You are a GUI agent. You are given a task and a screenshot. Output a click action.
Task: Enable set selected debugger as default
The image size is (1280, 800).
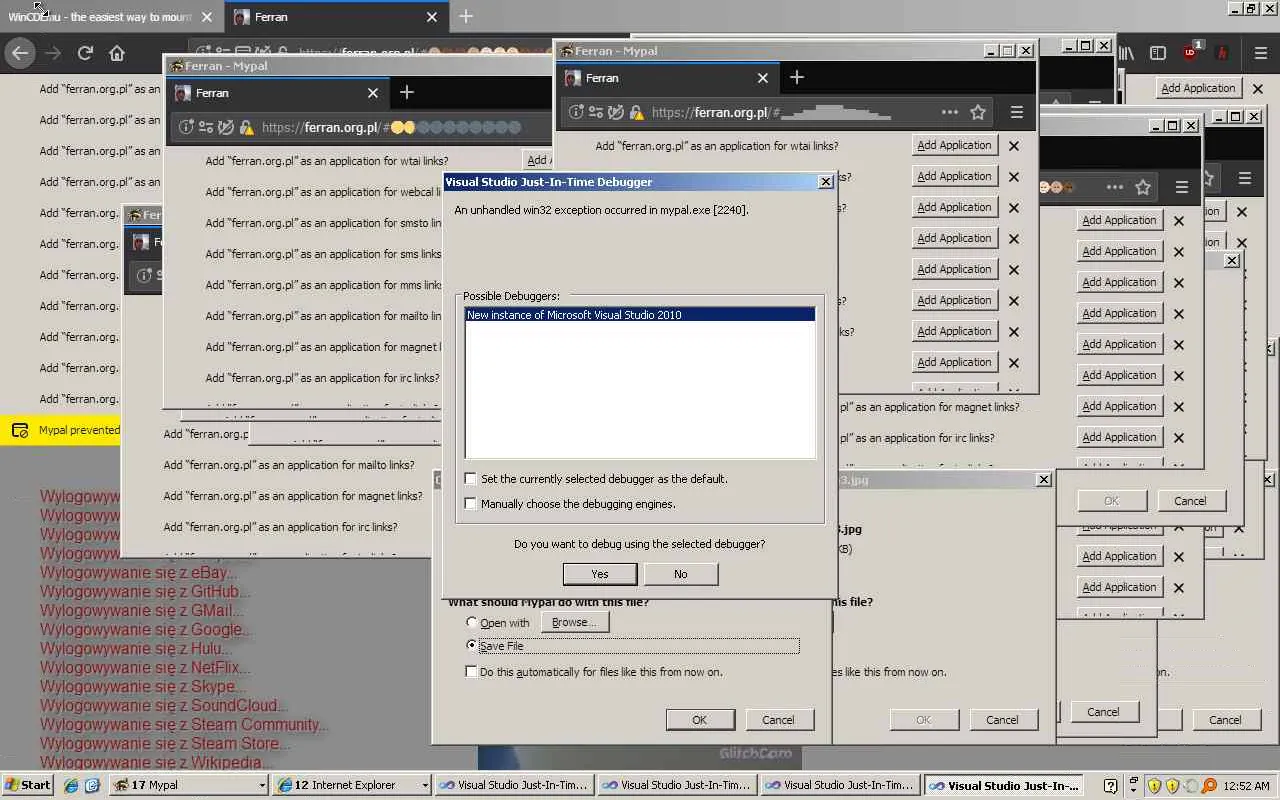(x=471, y=479)
